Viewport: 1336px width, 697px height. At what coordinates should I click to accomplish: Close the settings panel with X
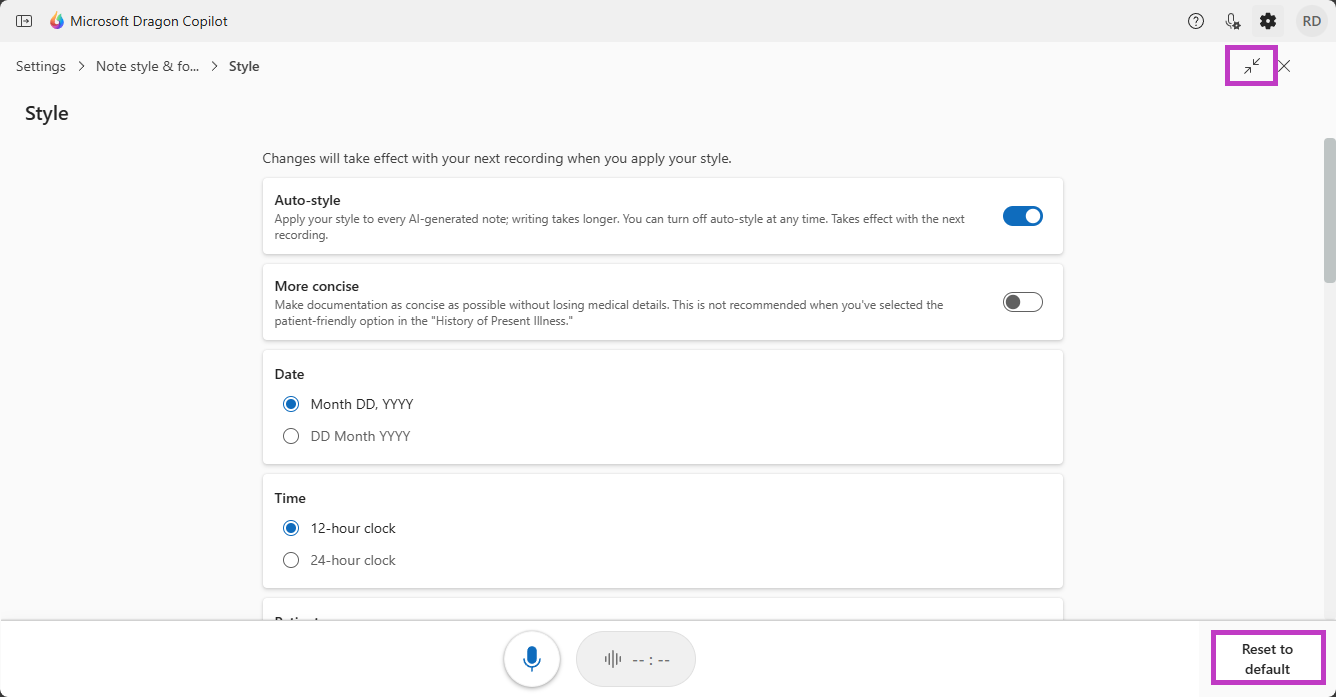(1284, 66)
